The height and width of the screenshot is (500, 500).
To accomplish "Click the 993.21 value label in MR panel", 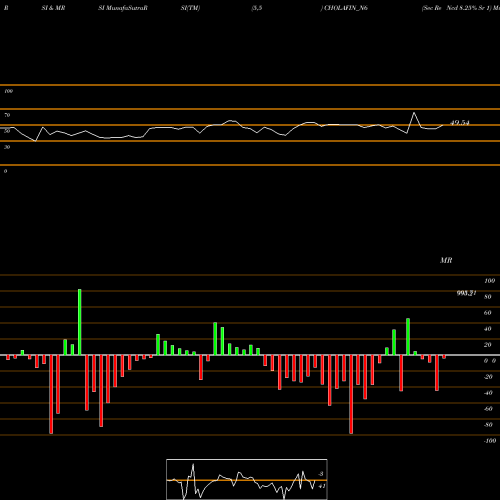I will pos(466,293).
